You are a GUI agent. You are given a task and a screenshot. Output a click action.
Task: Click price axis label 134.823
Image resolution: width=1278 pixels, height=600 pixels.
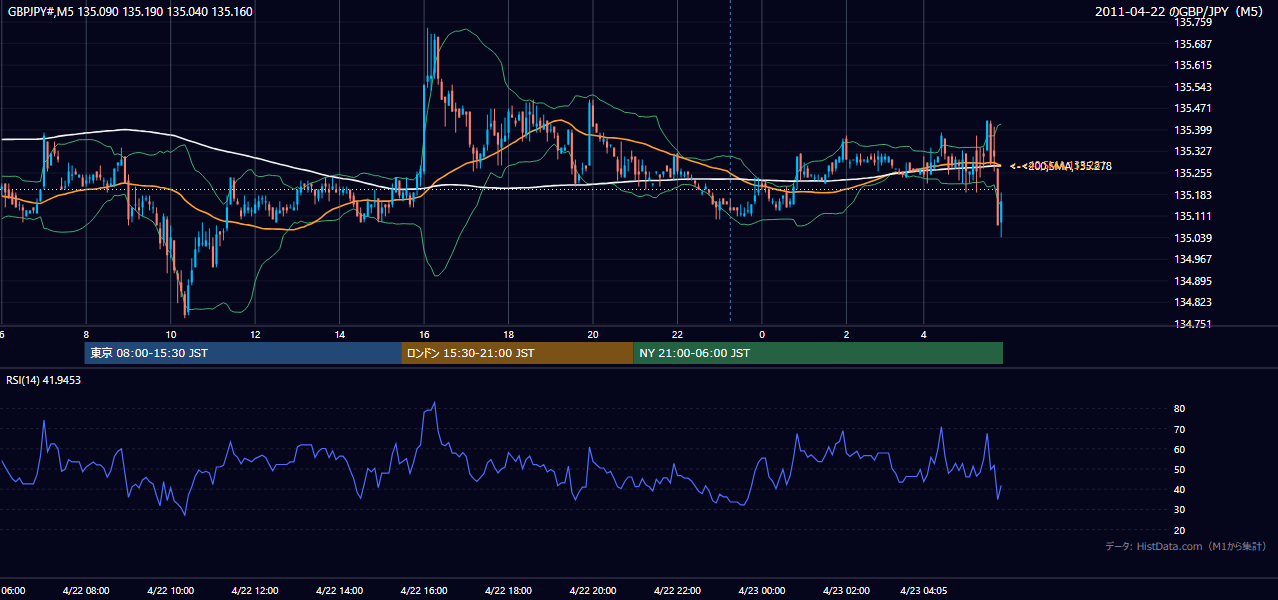(1193, 302)
